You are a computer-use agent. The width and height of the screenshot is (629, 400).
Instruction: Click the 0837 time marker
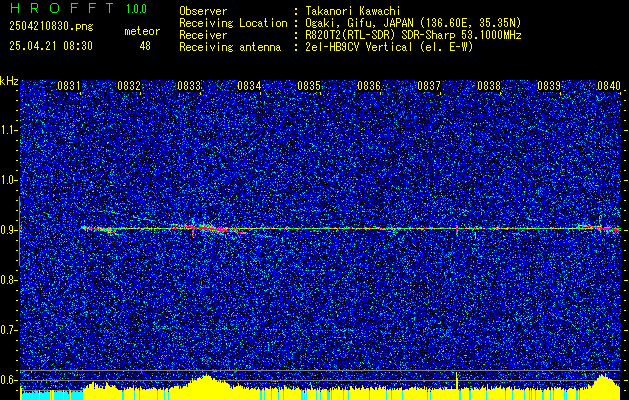(x=429, y=86)
